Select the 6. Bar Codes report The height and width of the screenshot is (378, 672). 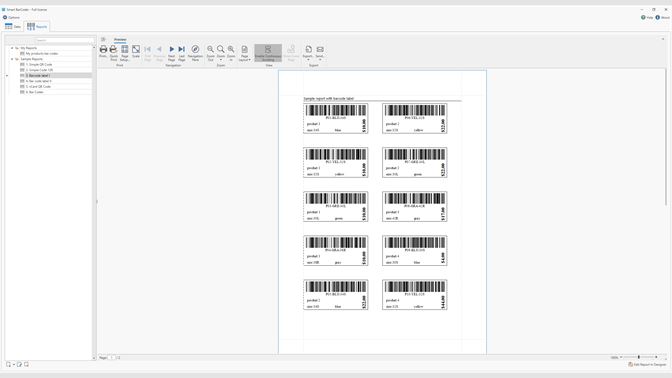click(35, 92)
